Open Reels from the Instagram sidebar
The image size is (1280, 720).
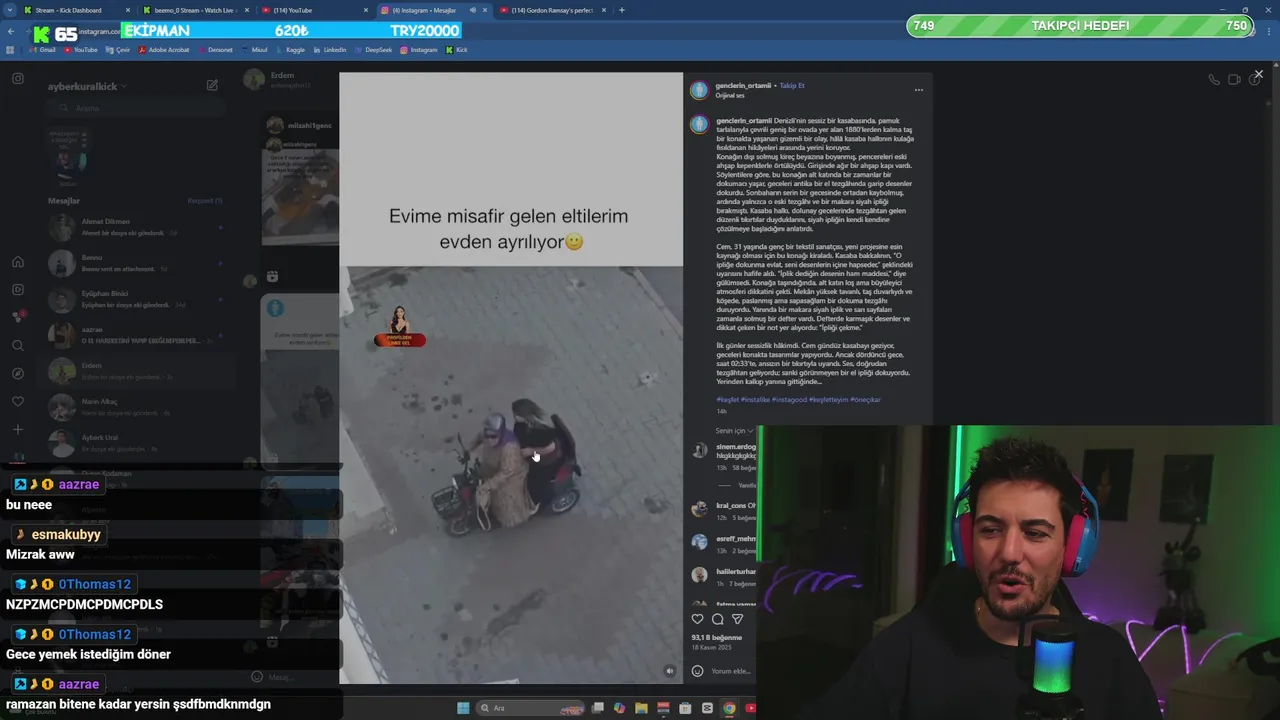17,290
